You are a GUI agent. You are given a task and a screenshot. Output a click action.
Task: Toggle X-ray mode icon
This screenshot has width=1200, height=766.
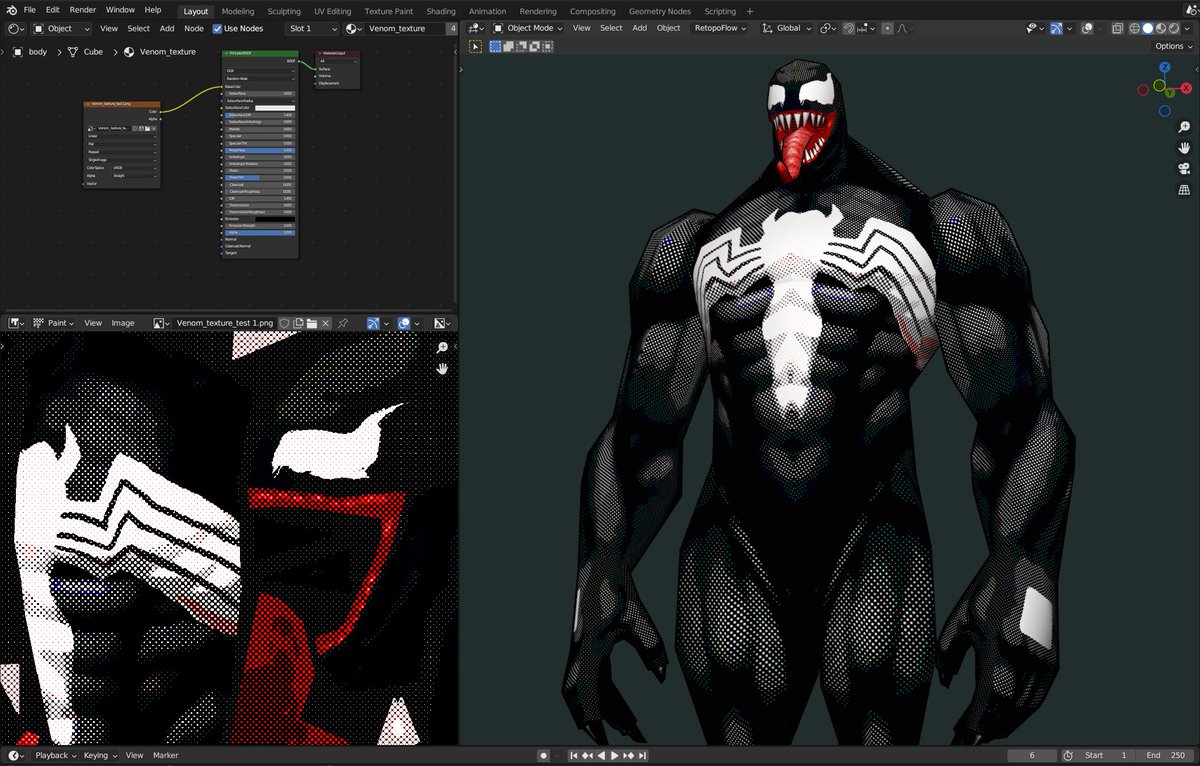pos(1120,28)
